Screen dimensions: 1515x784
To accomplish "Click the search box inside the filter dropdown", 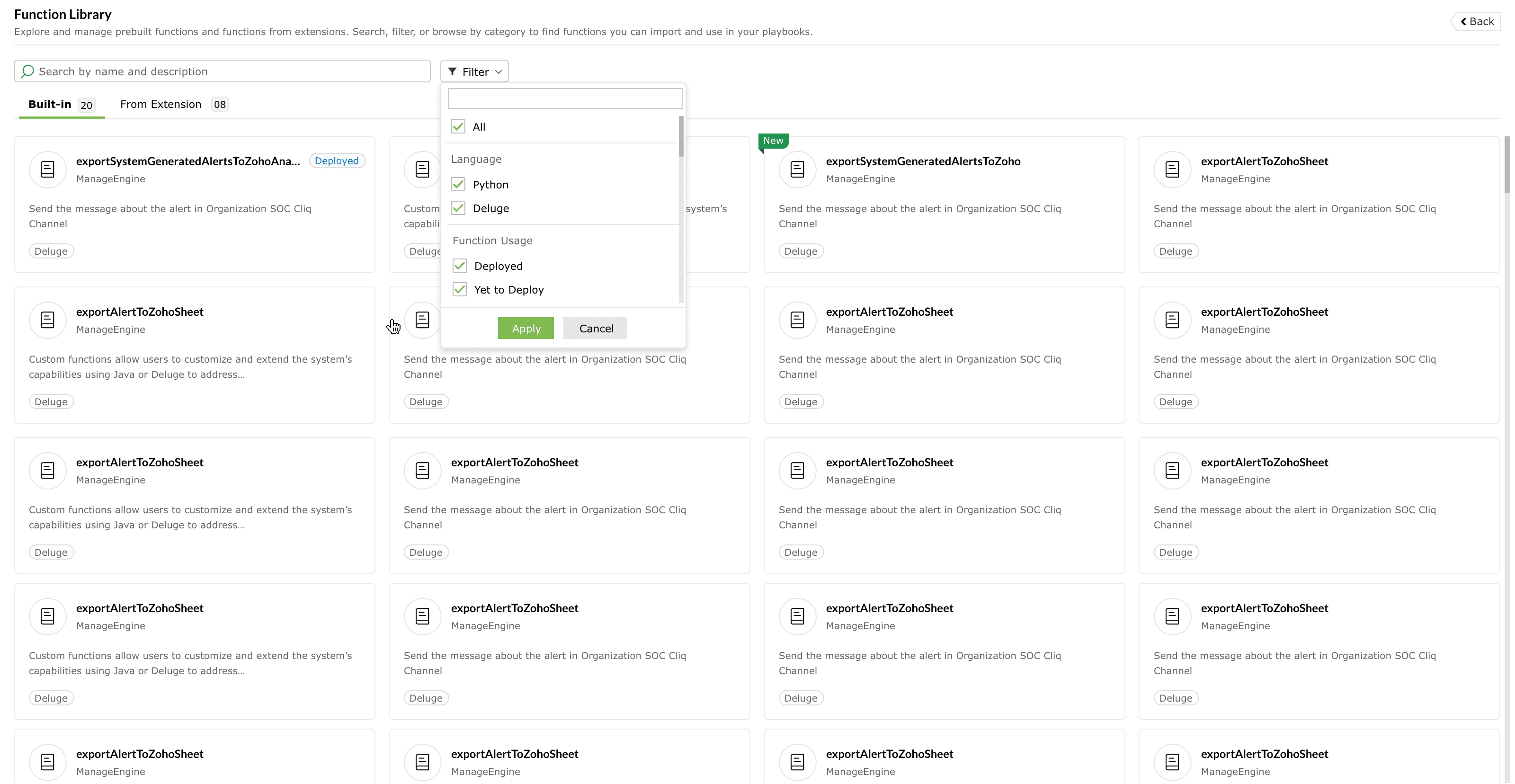I will [565, 98].
